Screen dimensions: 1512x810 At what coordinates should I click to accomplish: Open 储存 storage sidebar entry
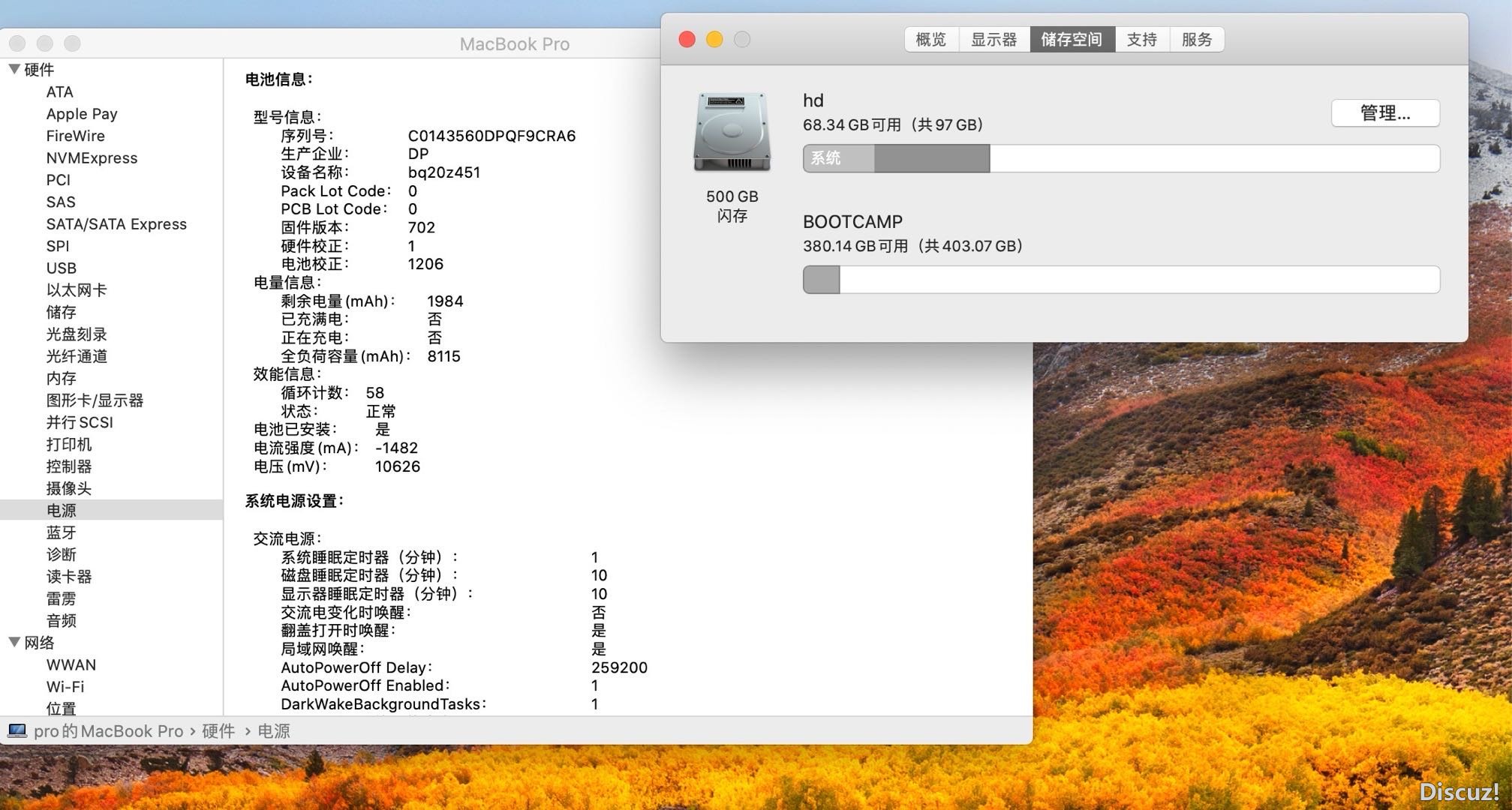(x=61, y=312)
